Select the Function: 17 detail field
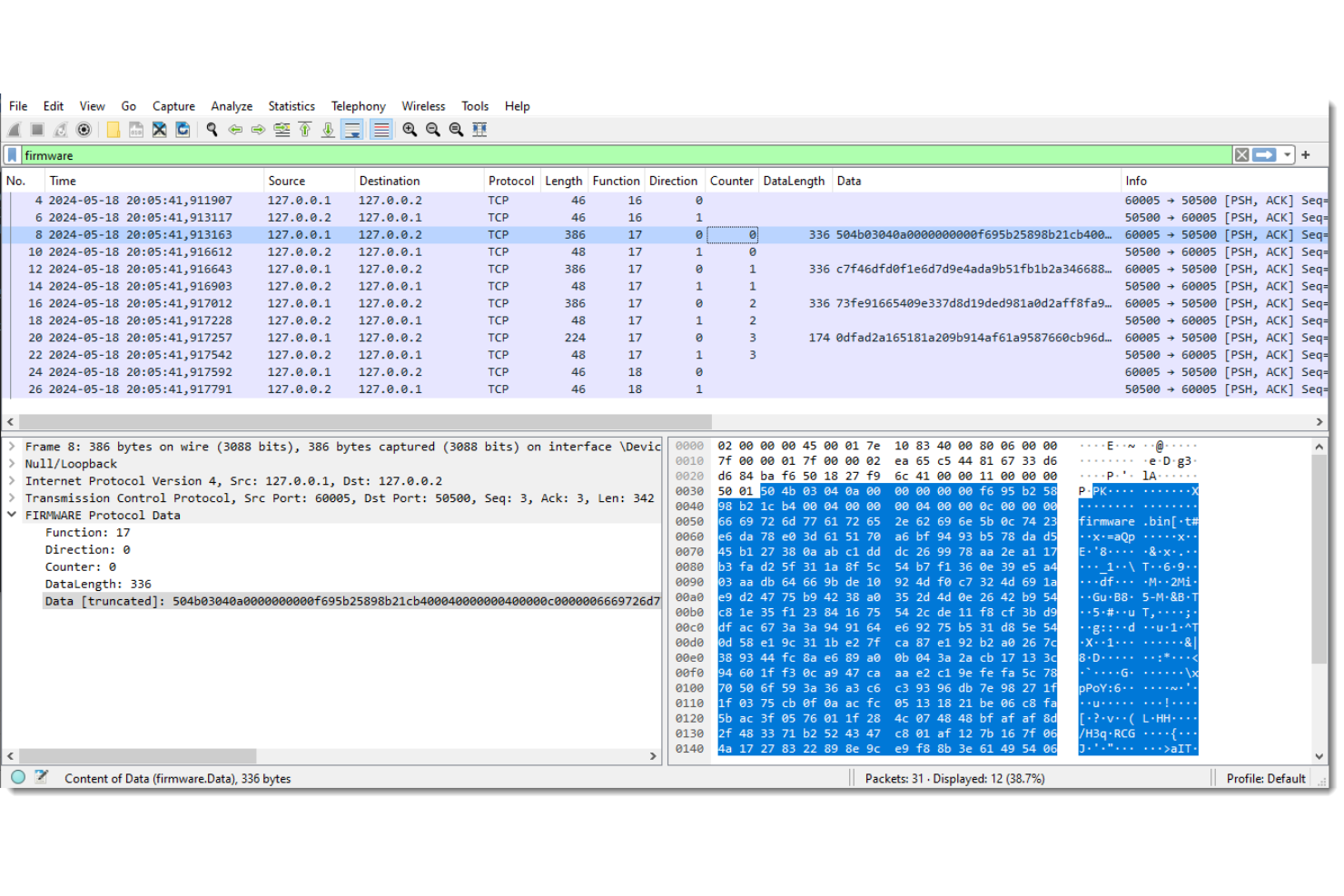Viewport: 1344px width, 896px height. [x=87, y=533]
